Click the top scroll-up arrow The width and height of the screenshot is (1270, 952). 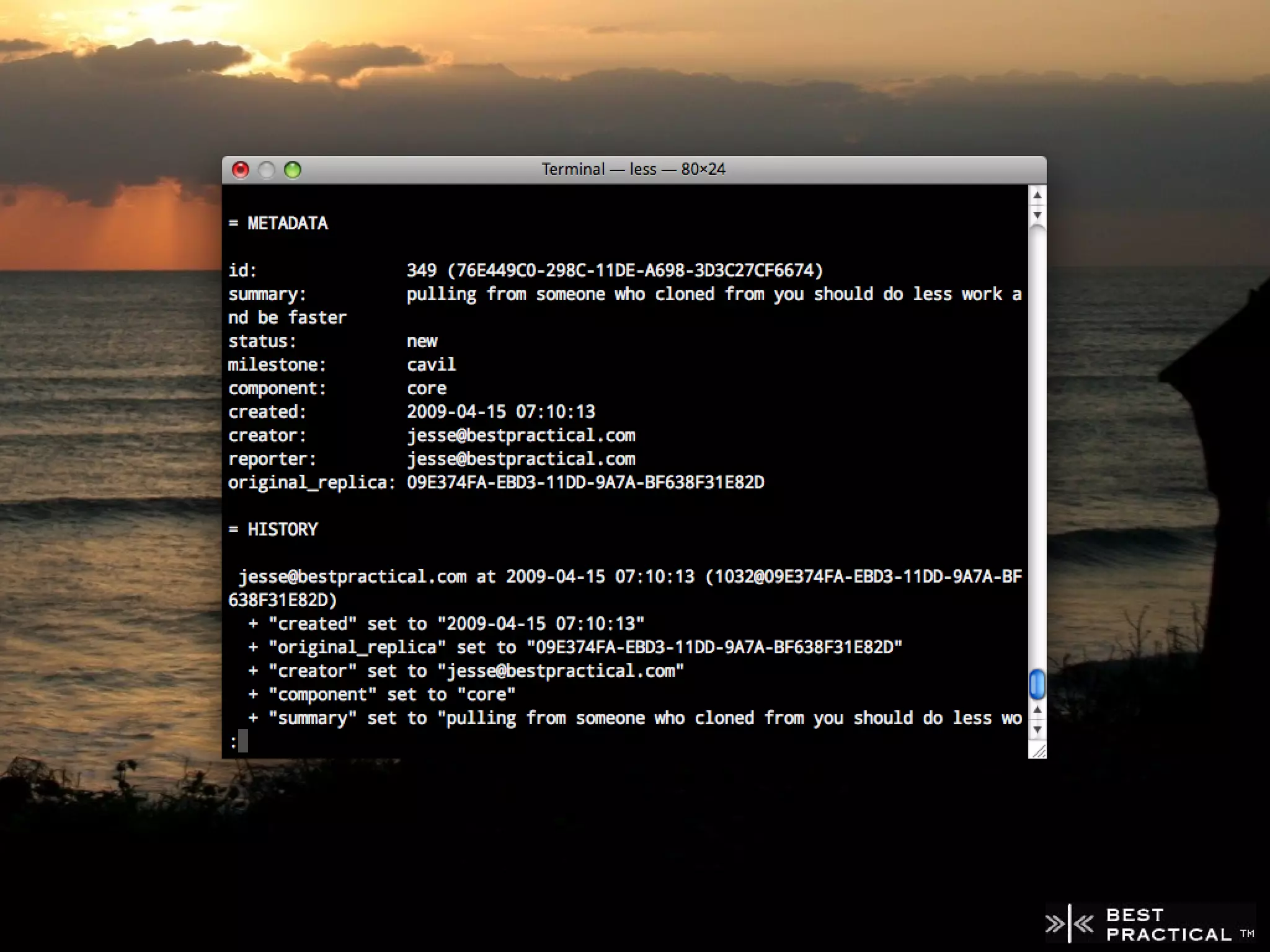click(x=1037, y=196)
